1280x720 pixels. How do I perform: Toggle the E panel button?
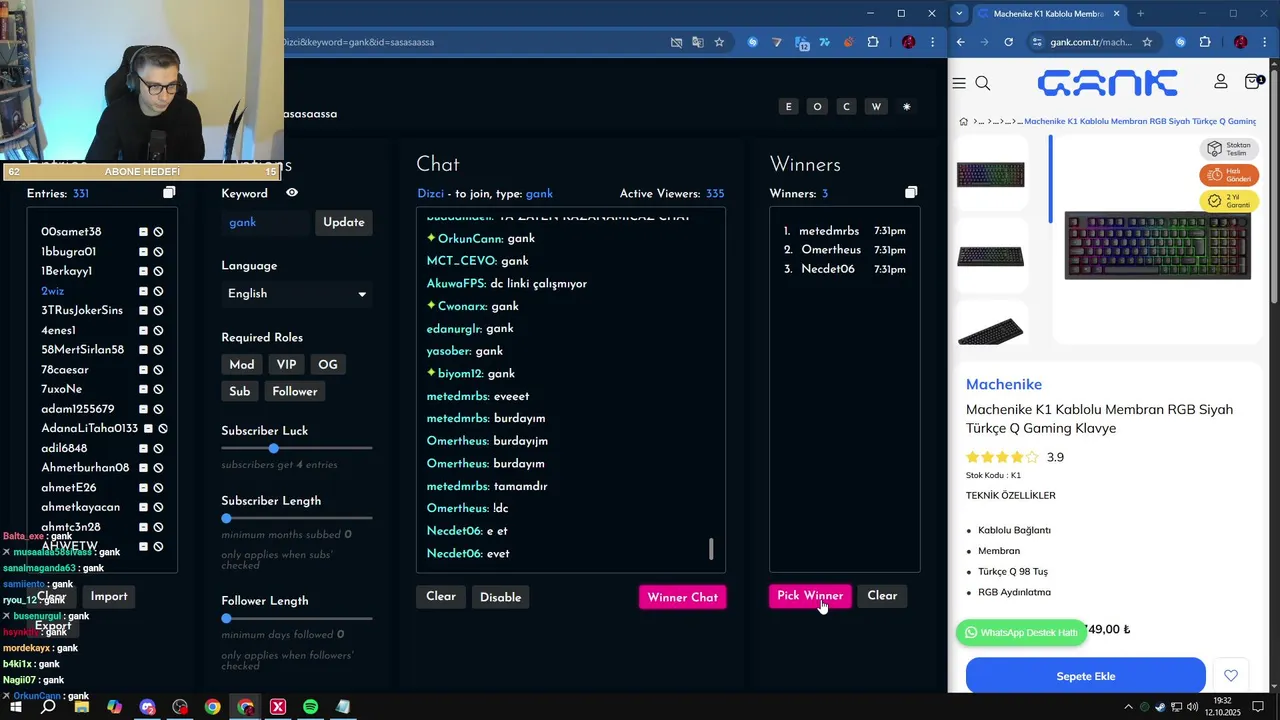click(788, 107)
